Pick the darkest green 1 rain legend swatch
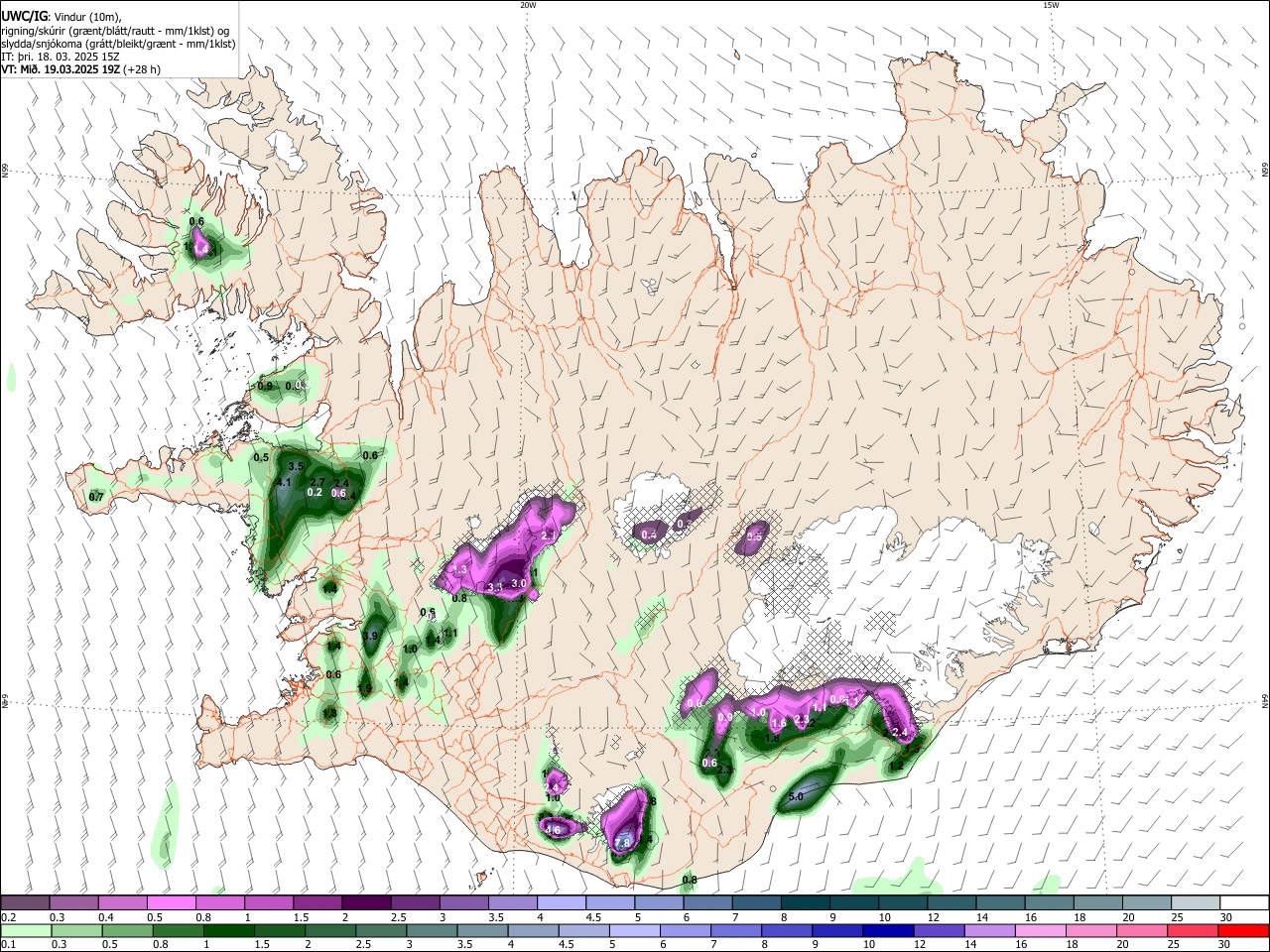This screenshot has height=952, width=1270. (x=228, y=930)
